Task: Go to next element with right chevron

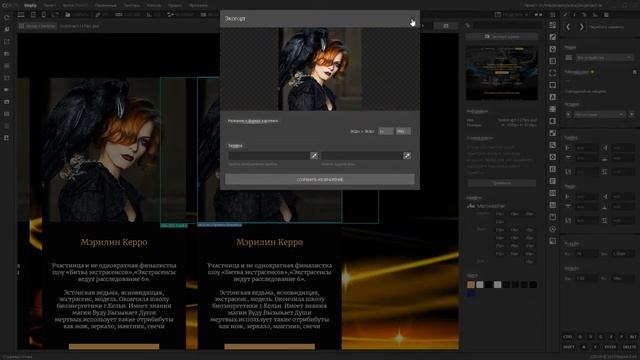Action: (x=582, y=27)
